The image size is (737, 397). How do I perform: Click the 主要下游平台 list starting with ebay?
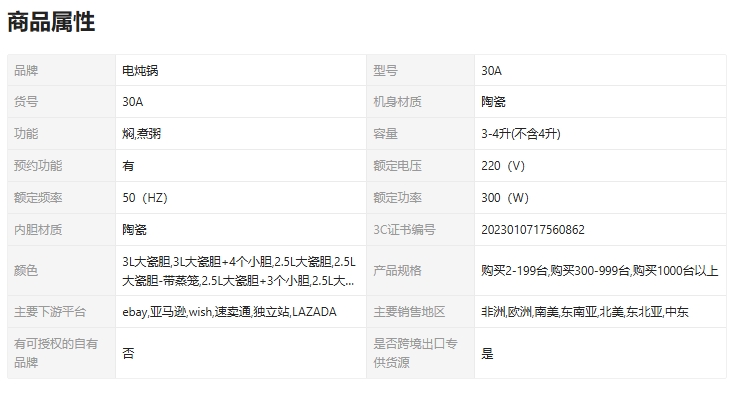coord(229,311)
